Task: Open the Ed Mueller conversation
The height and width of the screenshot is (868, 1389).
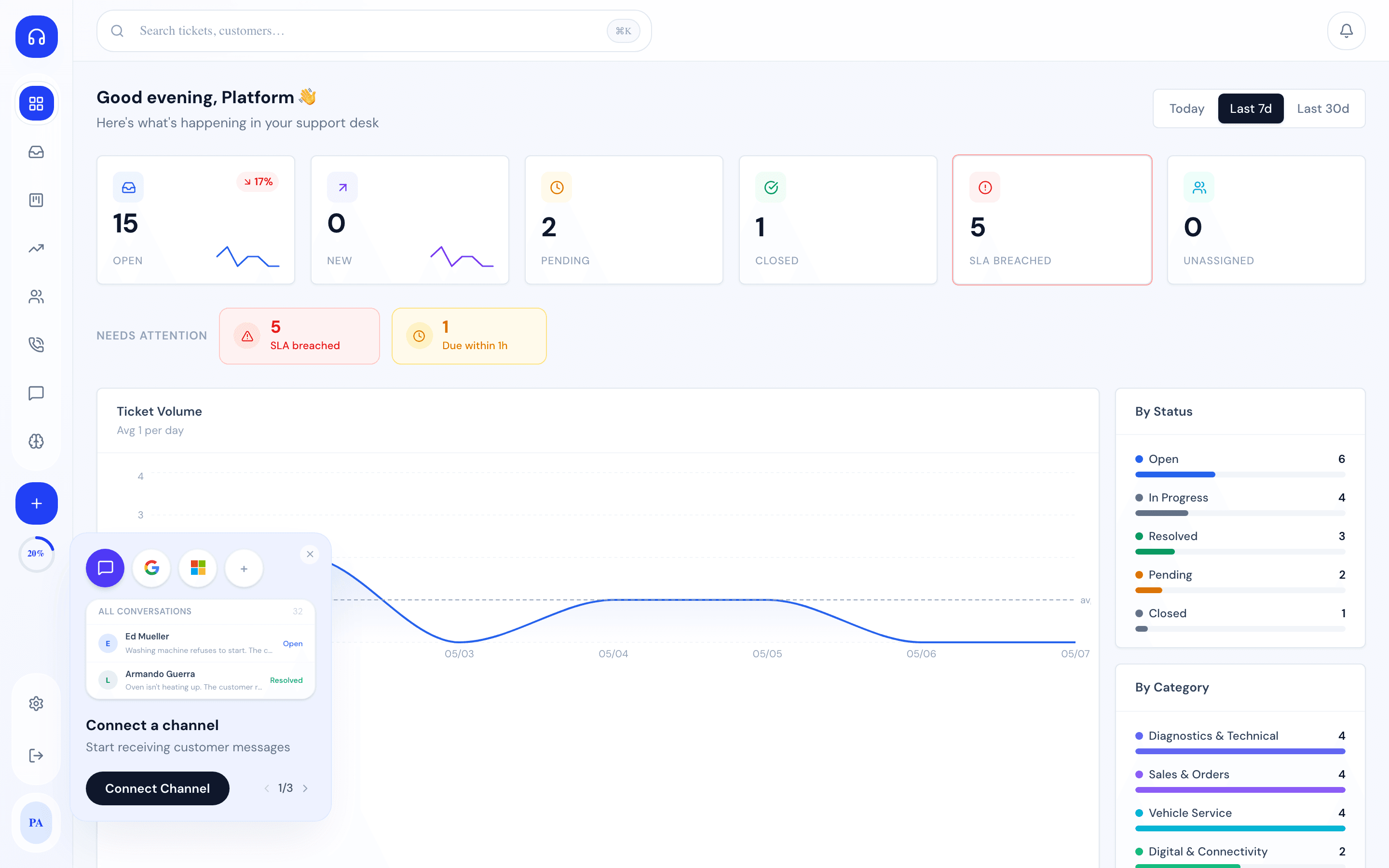Action: [200, 643]
